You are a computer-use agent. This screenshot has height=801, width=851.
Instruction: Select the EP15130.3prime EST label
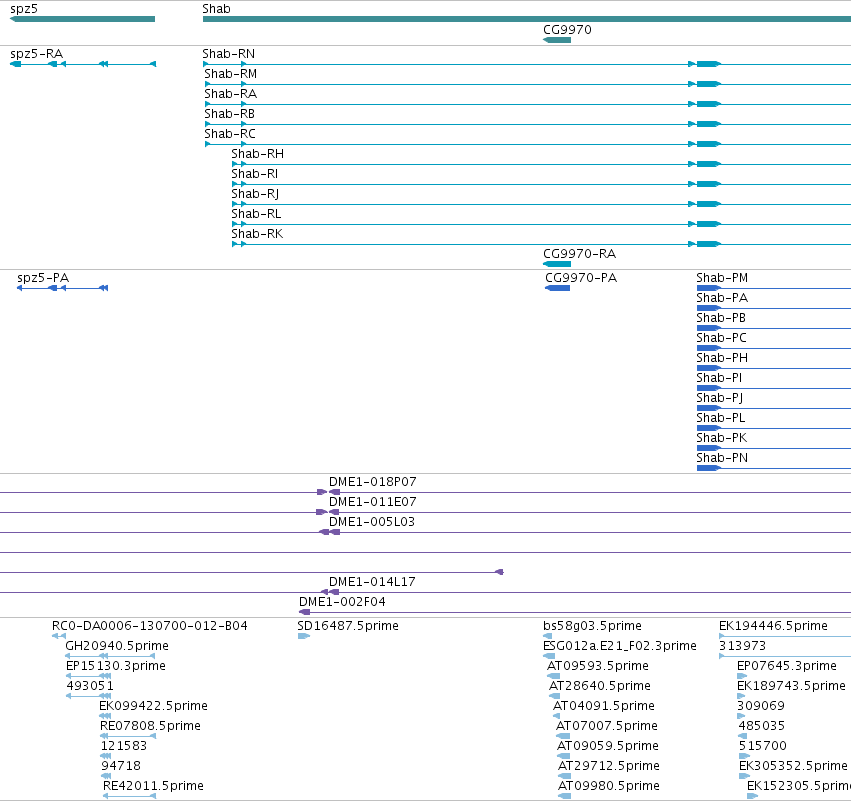116,666
